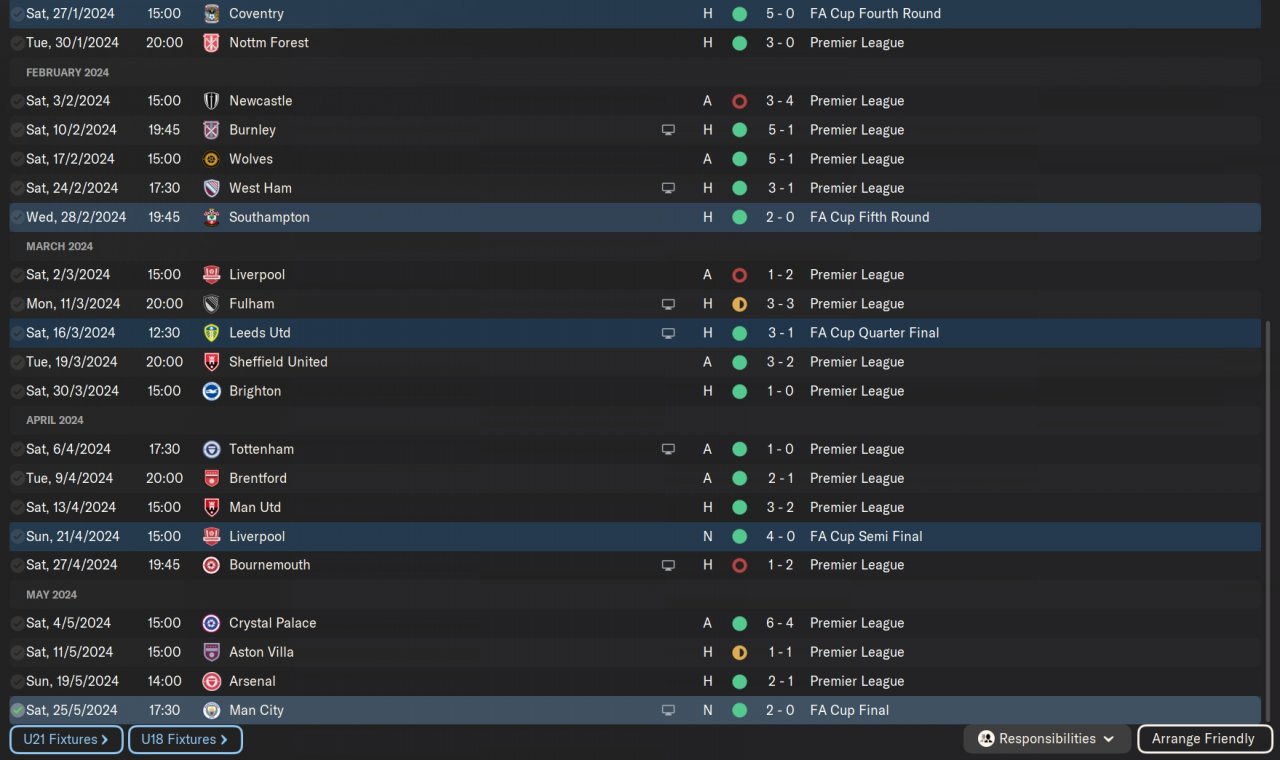Click the TV icon on the FA Cup Final row
Viewport: 1280px width, 760px height.
[668, 710]
